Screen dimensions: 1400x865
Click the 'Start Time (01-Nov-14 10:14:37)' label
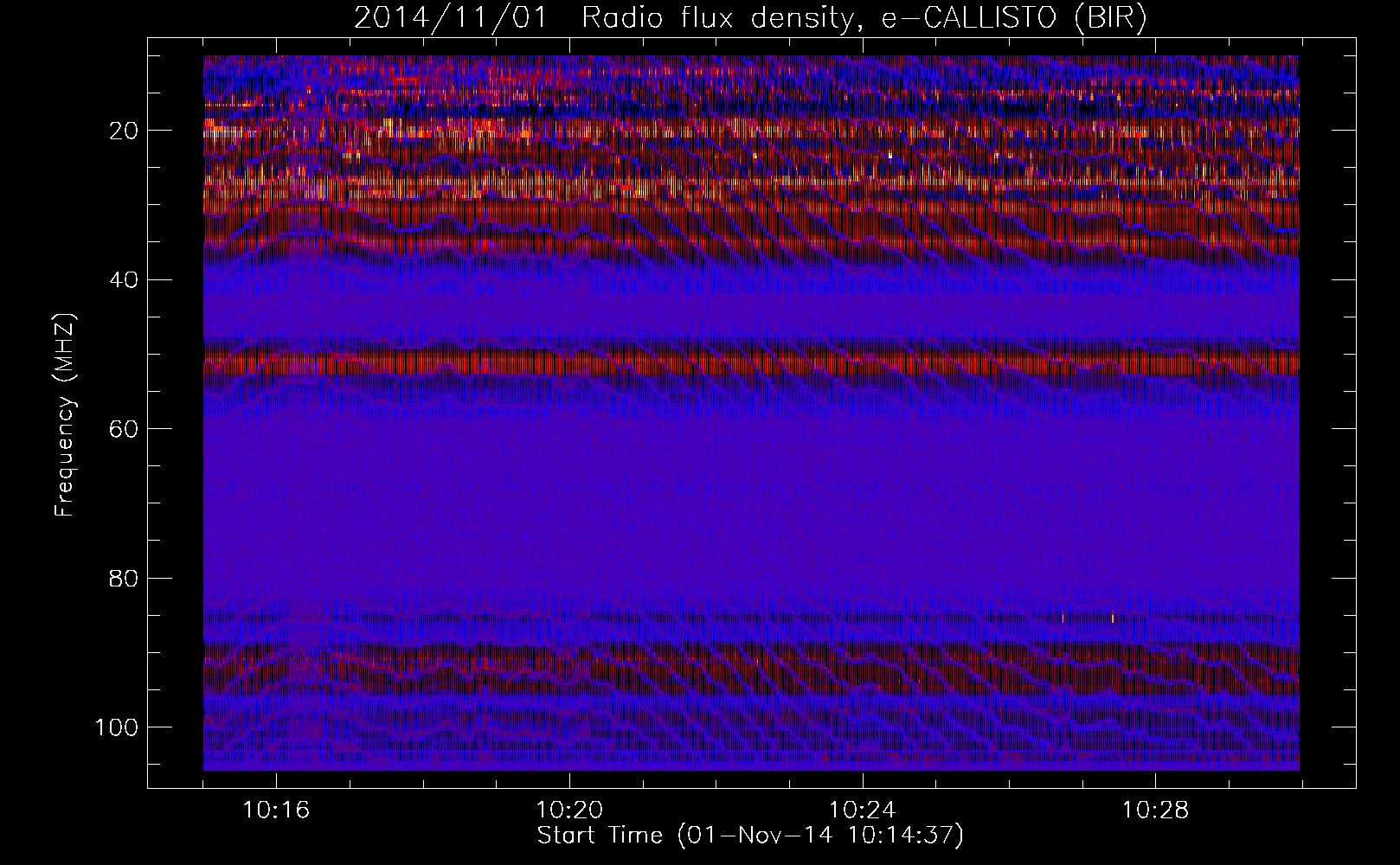(x=750, y=836)
